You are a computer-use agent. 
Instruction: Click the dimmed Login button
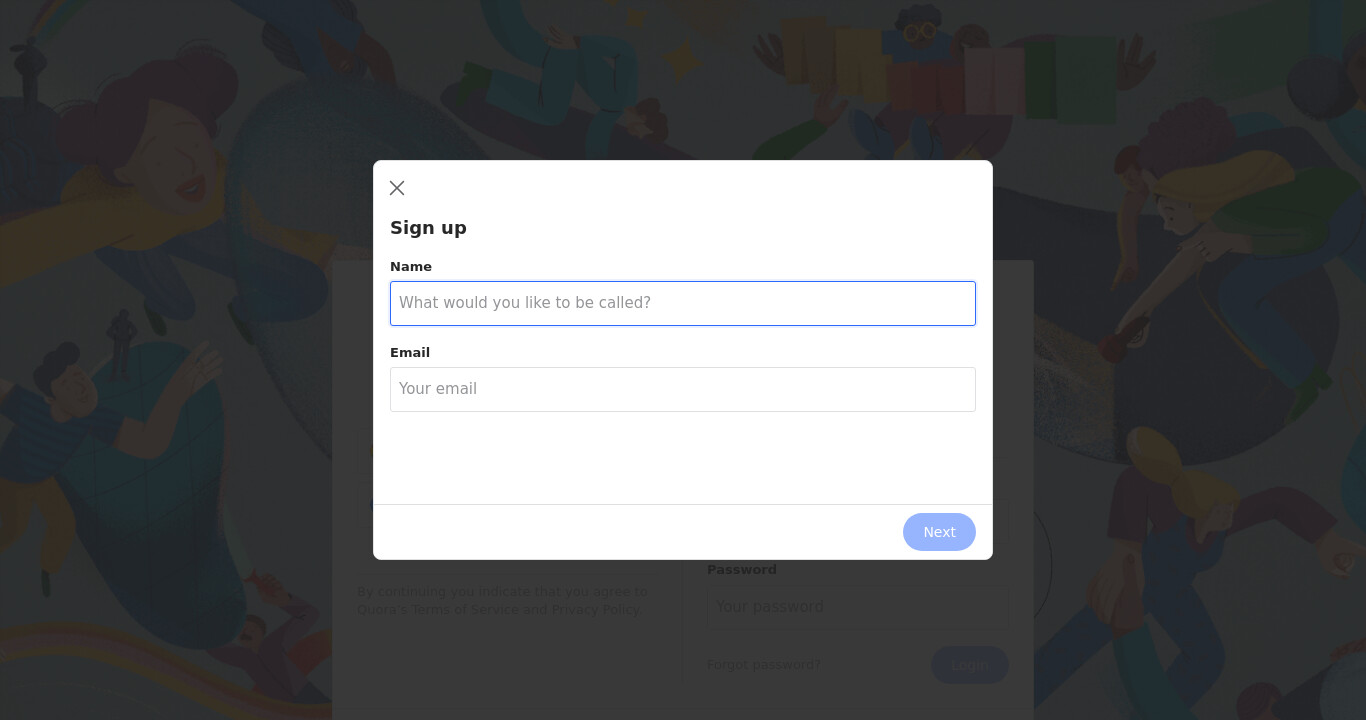point(970,665)
